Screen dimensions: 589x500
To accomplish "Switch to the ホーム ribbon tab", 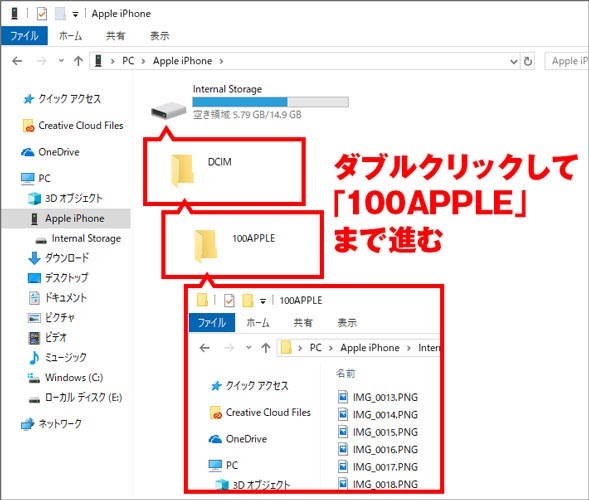I will [70, 36].
